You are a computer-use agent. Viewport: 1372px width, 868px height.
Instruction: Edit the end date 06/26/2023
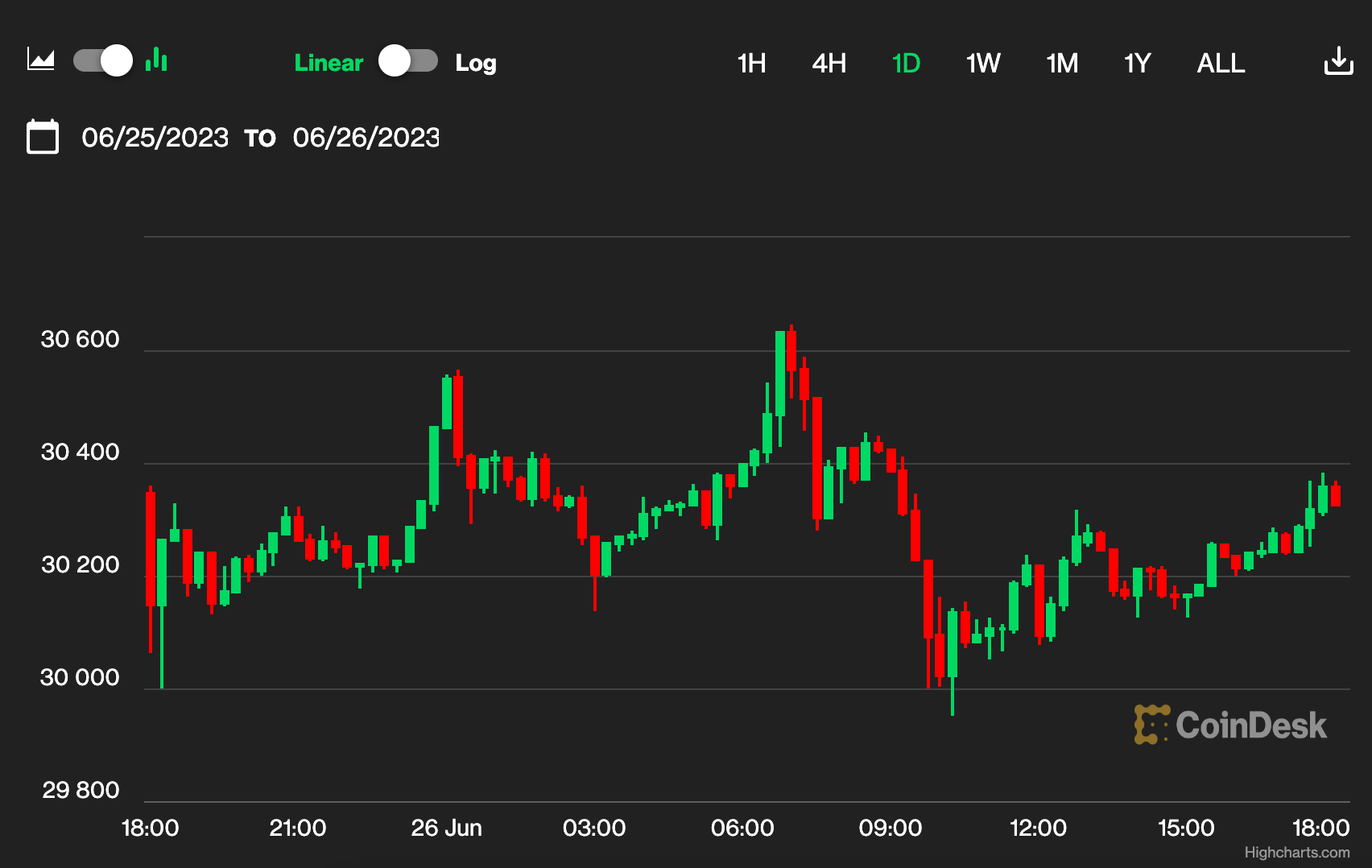pyautogui.click(x=366, y=138)
